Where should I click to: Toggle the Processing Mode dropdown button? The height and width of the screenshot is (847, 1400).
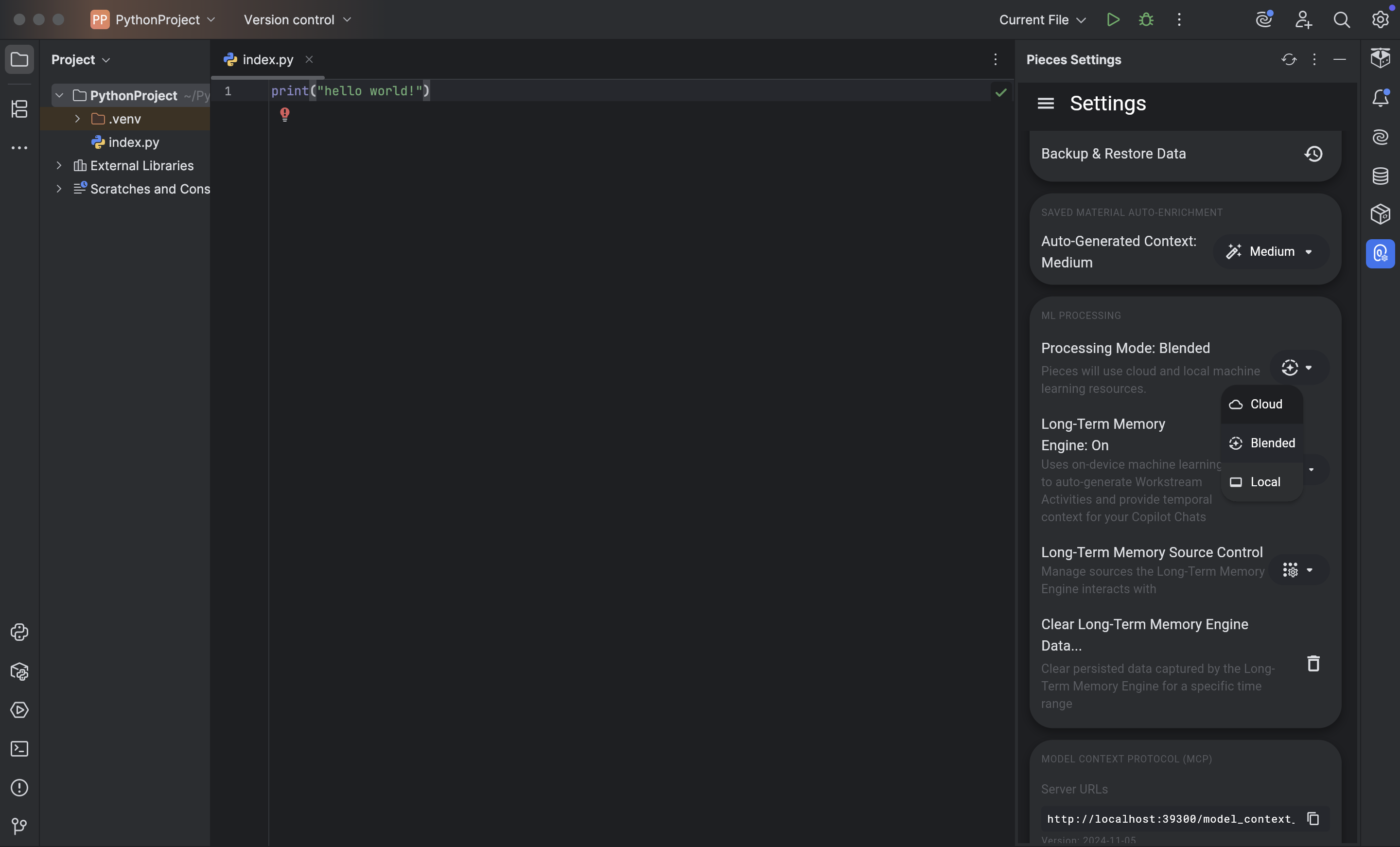[x=1298, y=368]
